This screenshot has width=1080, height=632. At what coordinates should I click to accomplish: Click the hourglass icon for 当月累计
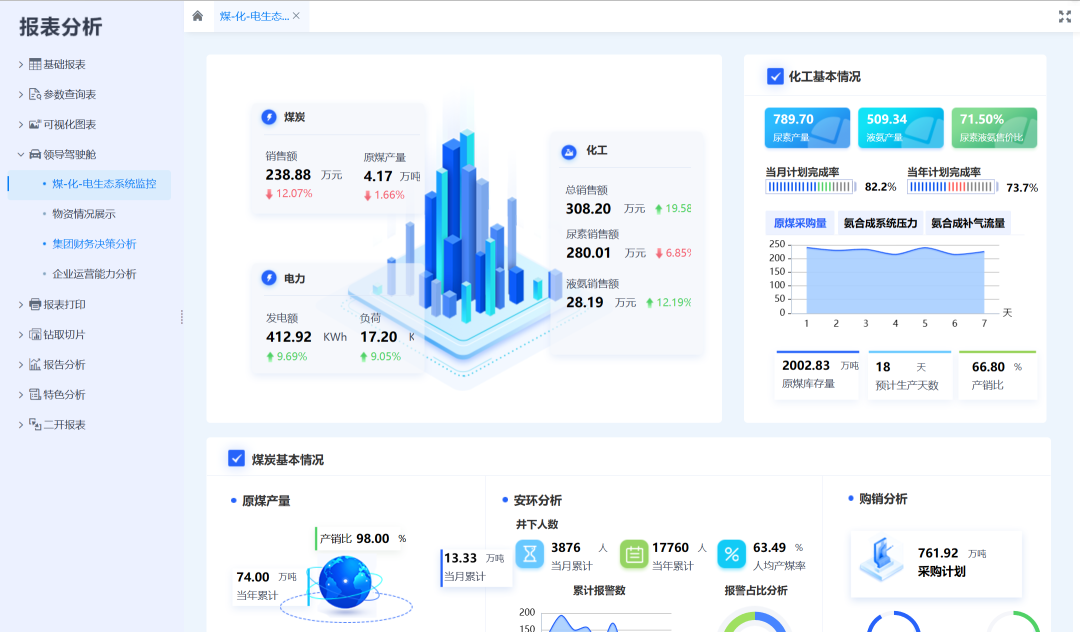(x=530, y=554)
